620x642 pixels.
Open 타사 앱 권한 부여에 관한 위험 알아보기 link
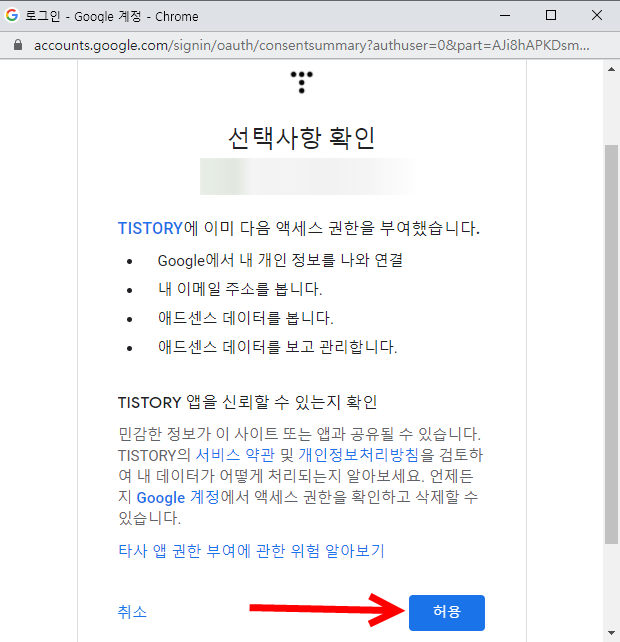point(251,551)
